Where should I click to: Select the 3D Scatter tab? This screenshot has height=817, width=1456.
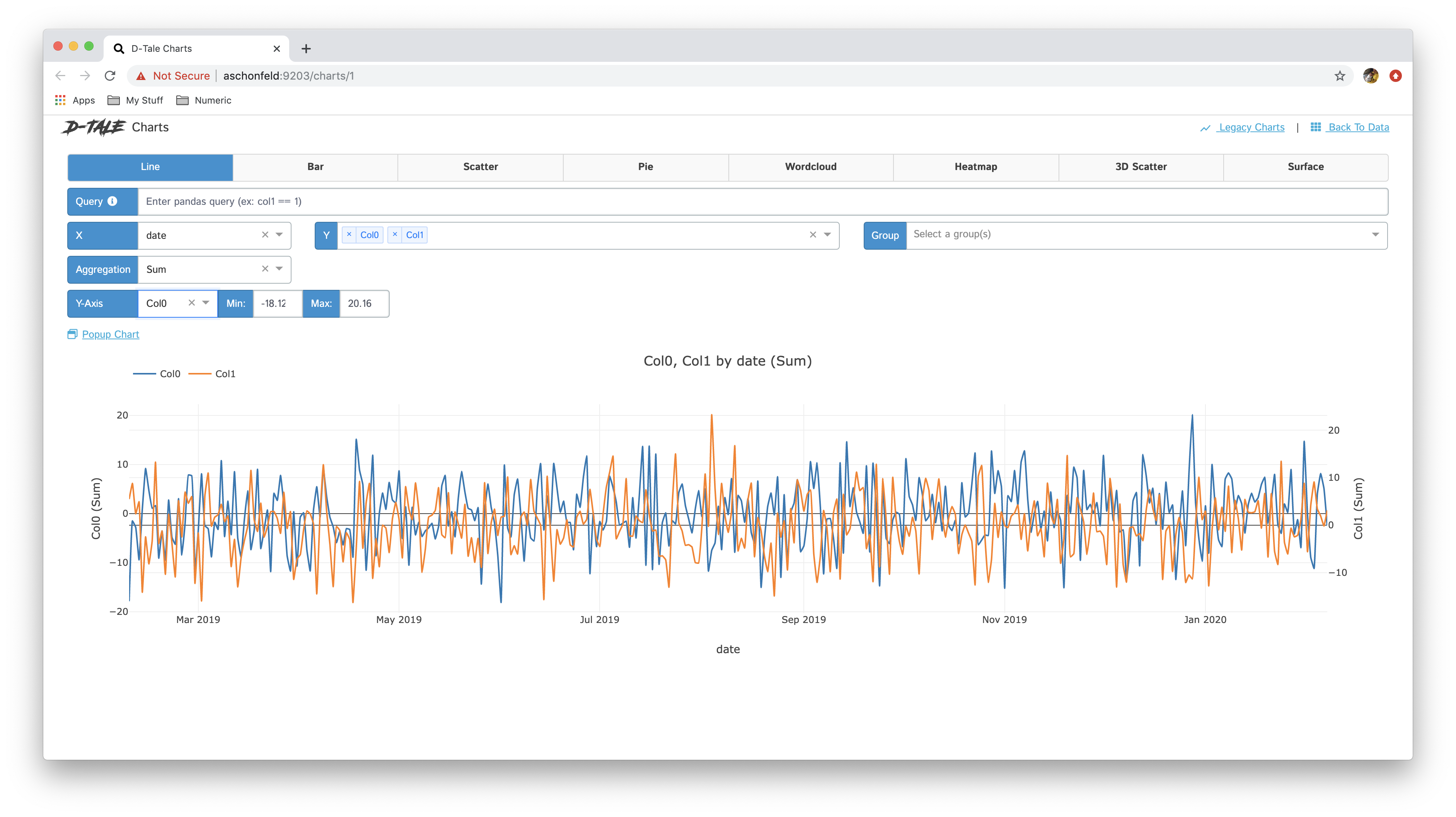tap(1141, 167)
